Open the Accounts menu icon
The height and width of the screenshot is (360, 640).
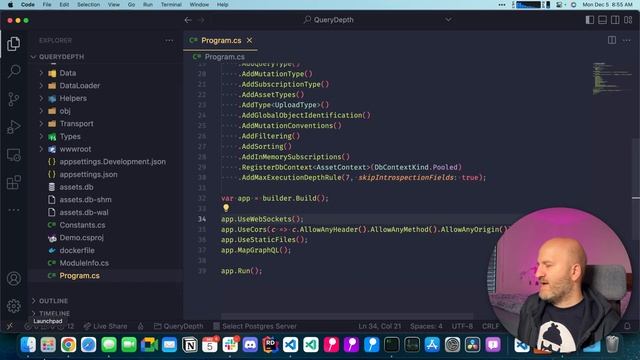(13, 278)
